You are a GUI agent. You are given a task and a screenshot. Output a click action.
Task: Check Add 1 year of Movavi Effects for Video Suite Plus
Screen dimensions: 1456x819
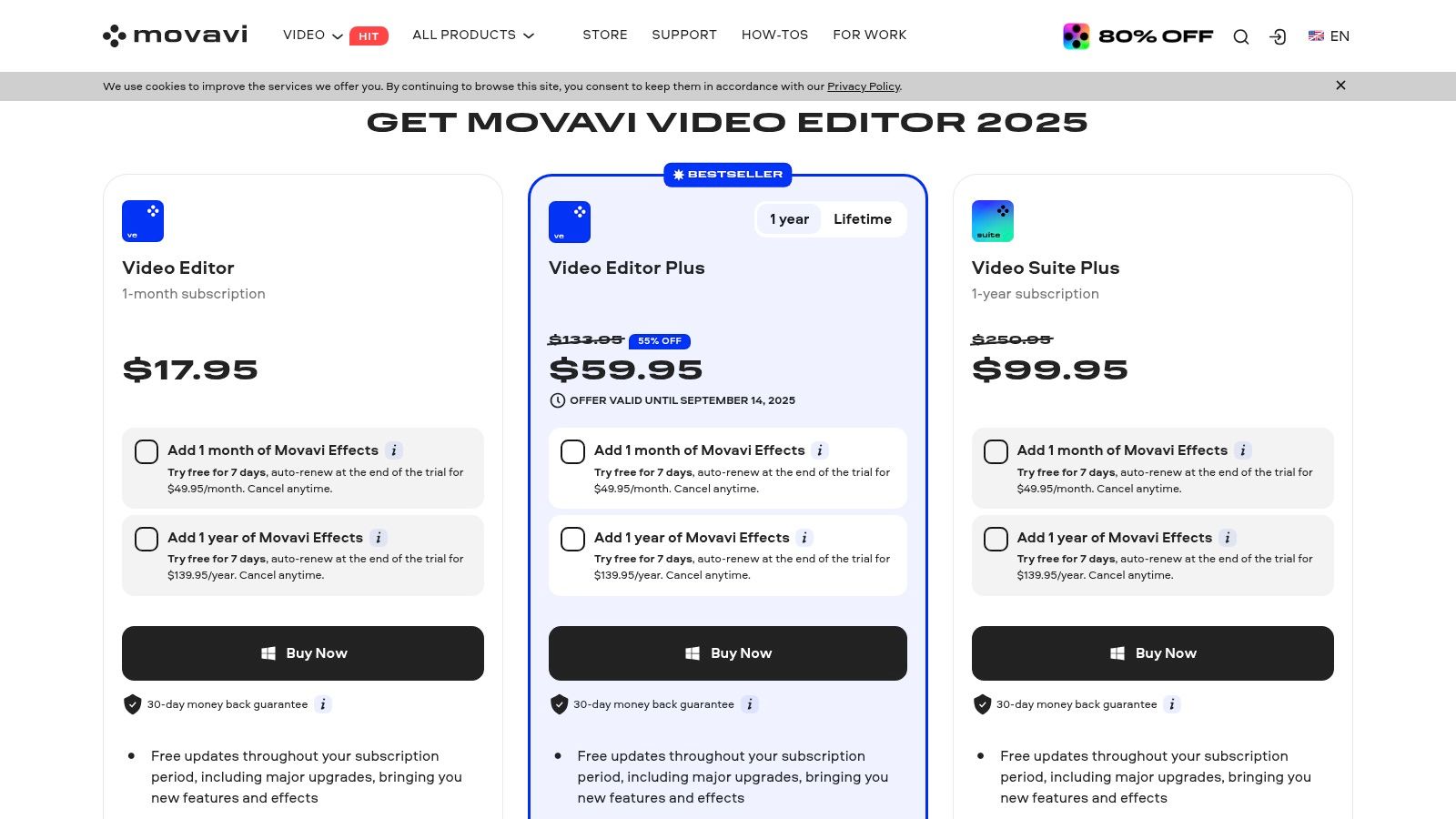click(996, 539)
